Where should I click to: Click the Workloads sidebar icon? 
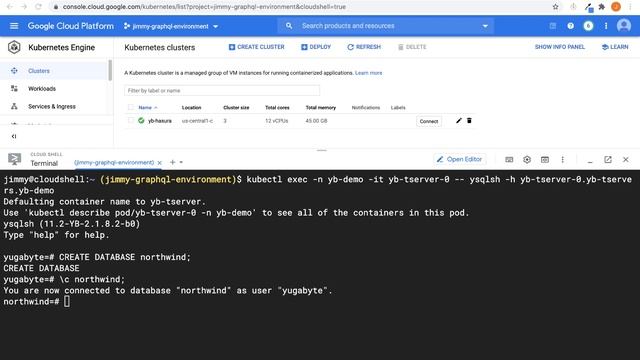(14, 89)
